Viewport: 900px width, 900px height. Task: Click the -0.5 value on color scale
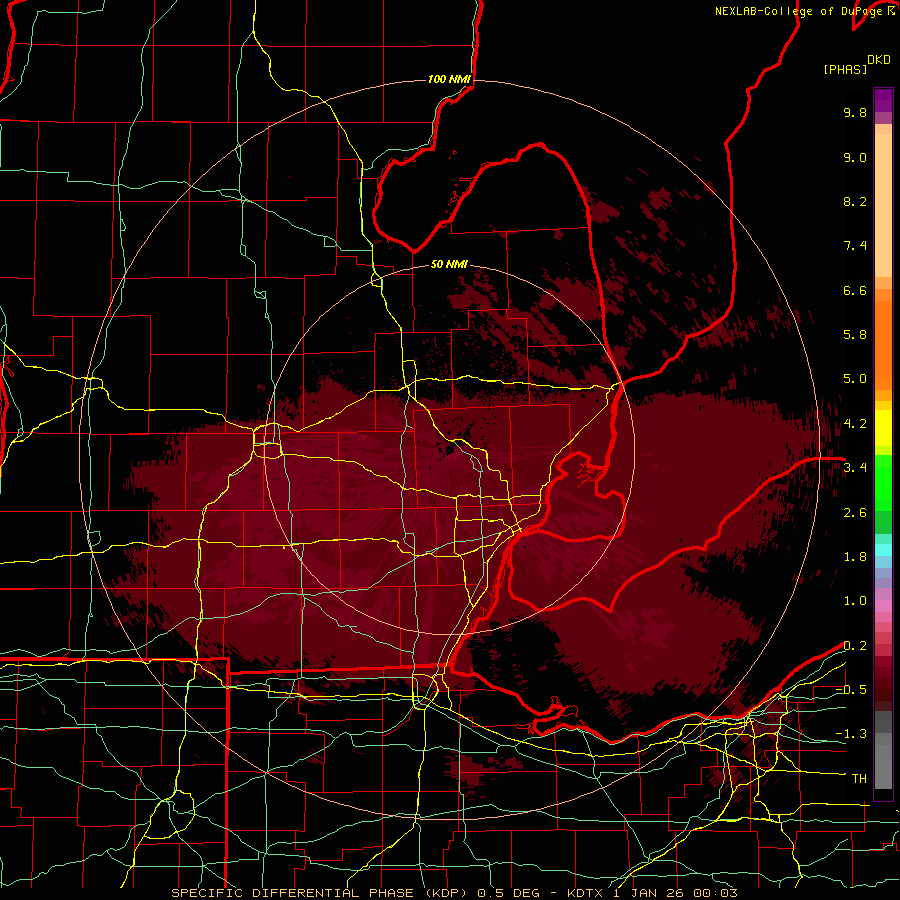tap(851, 690)
